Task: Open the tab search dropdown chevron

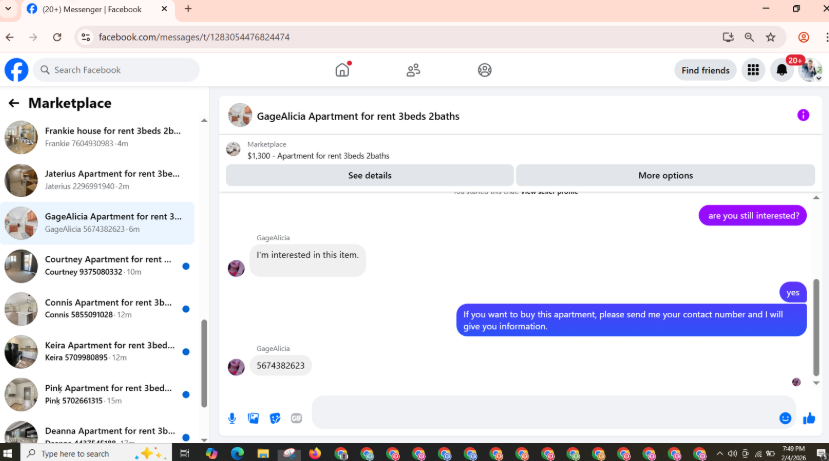Action: click(x=8, y=8)
